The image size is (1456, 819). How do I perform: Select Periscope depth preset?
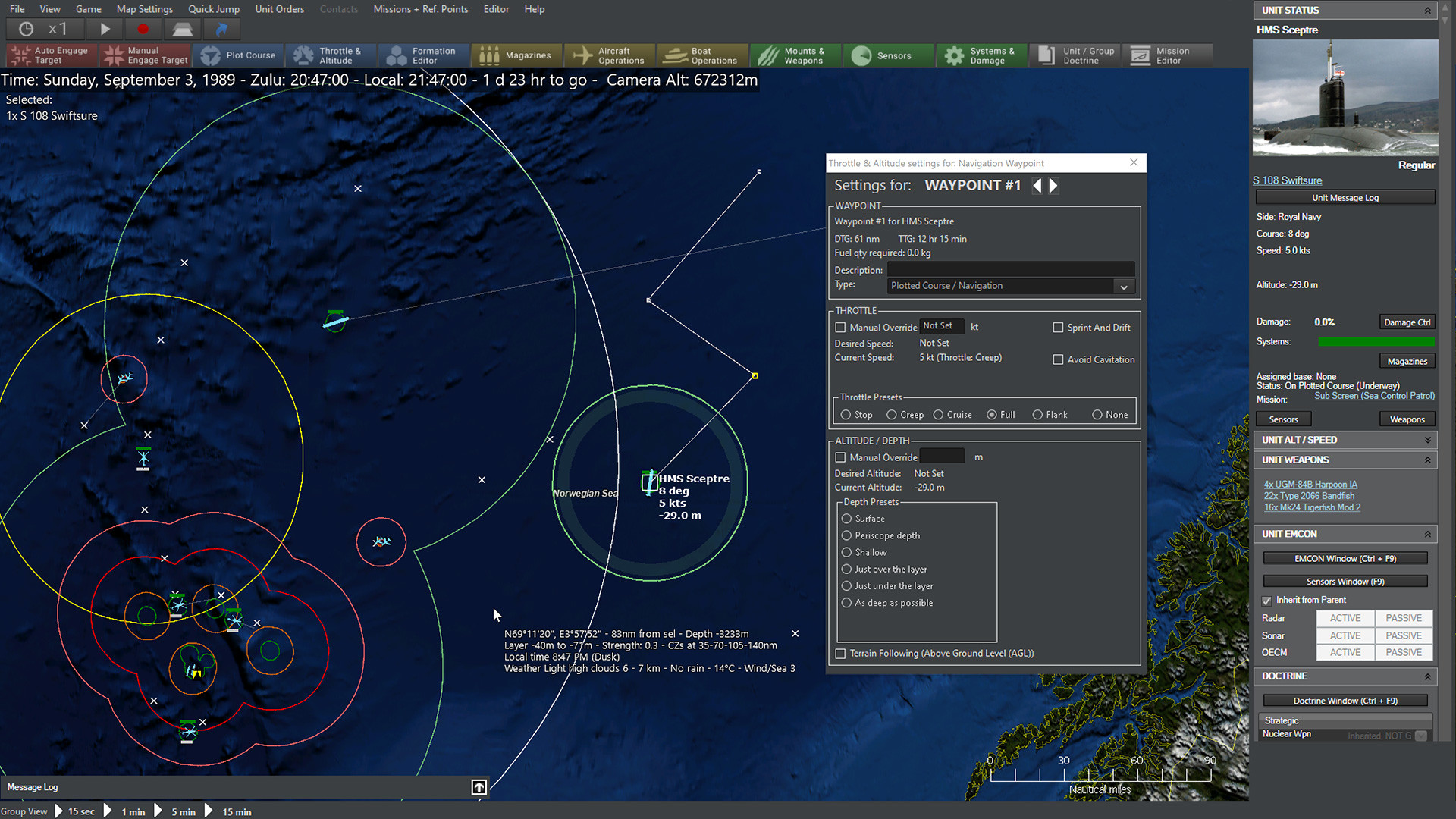pos(846,535)
